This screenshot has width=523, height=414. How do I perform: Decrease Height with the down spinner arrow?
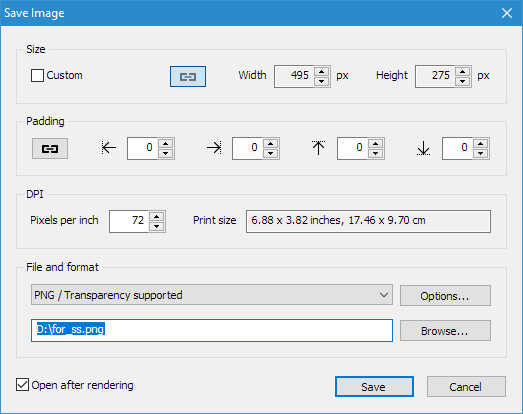tap(463, 81)
